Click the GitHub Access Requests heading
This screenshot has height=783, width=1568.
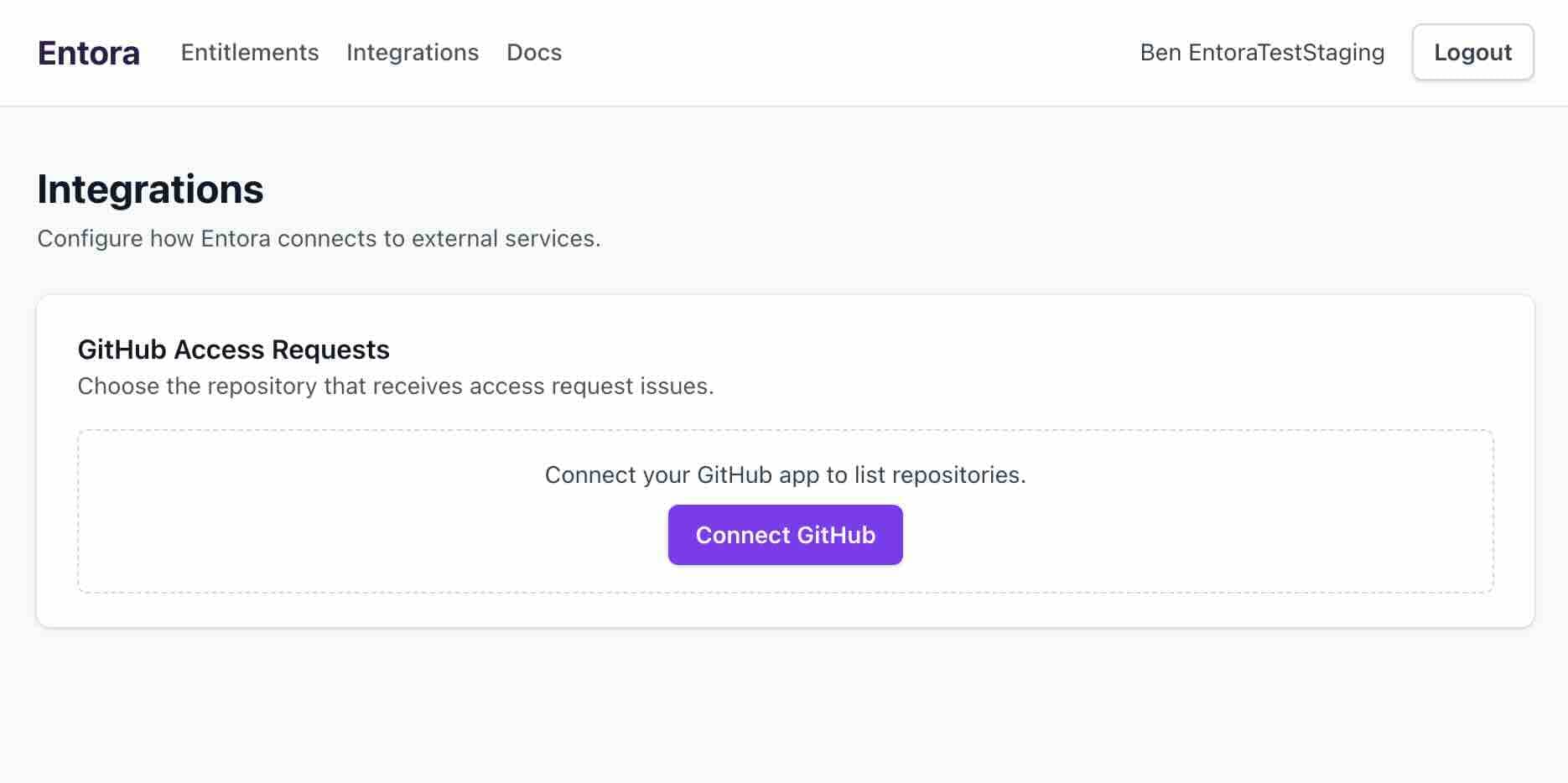click(234, 350)
